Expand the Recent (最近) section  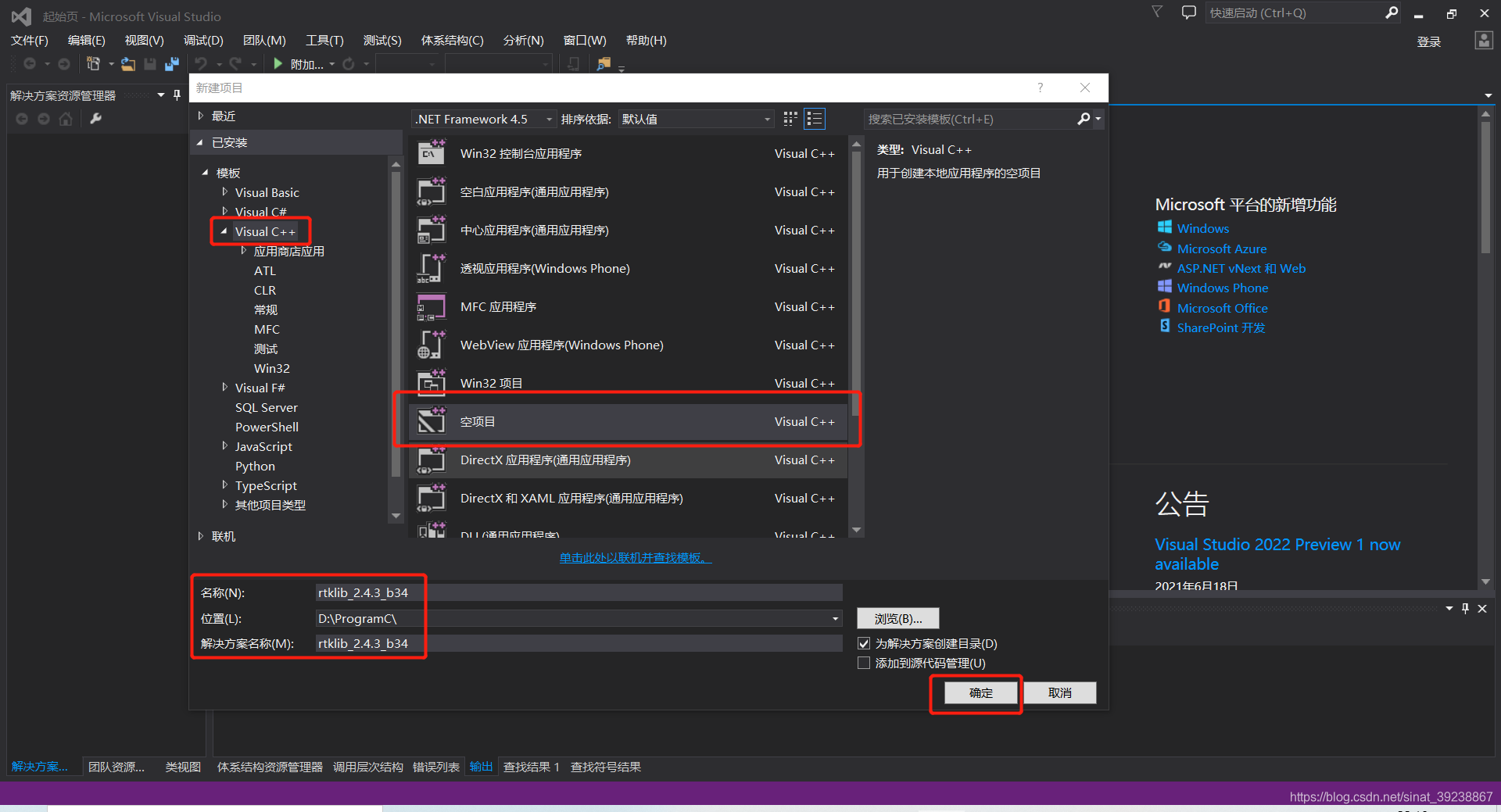(201, 116)
